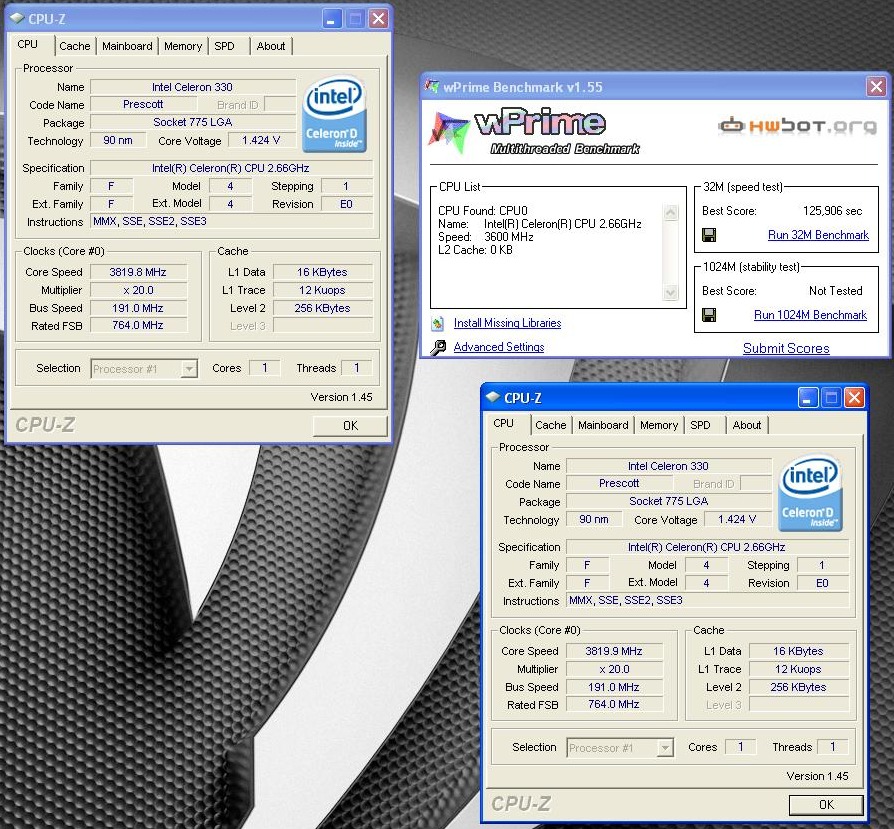Click Core Speed value 3819.9 MHz
The image size is (894, 829).
(614, 651)
